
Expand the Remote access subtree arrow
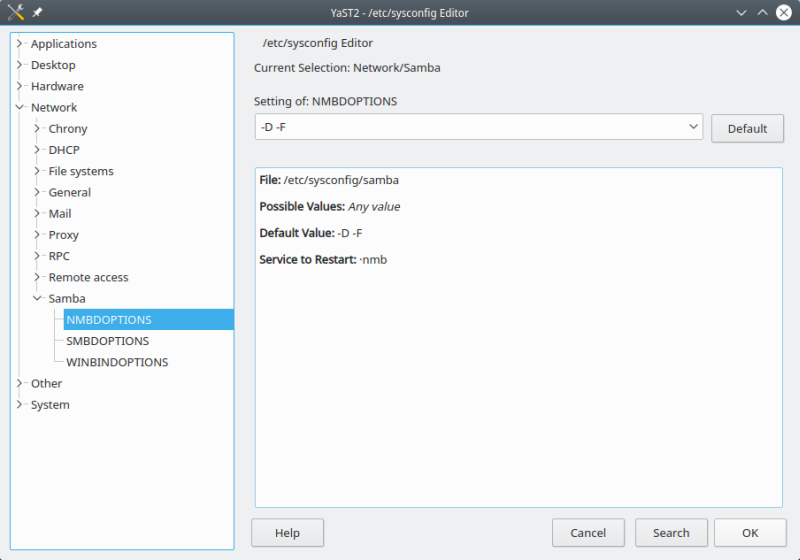(x=37, y=277)
